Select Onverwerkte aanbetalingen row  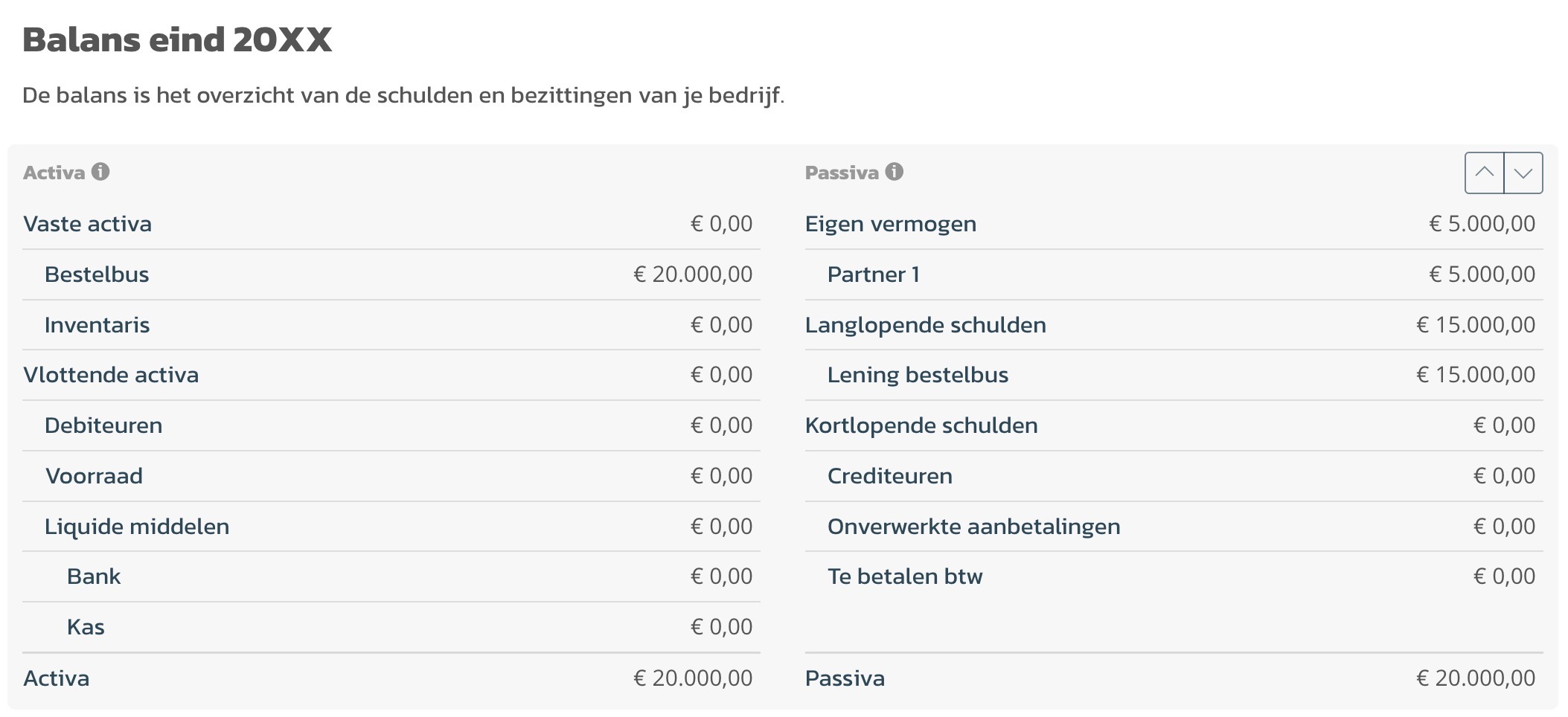click(1174, 527)
